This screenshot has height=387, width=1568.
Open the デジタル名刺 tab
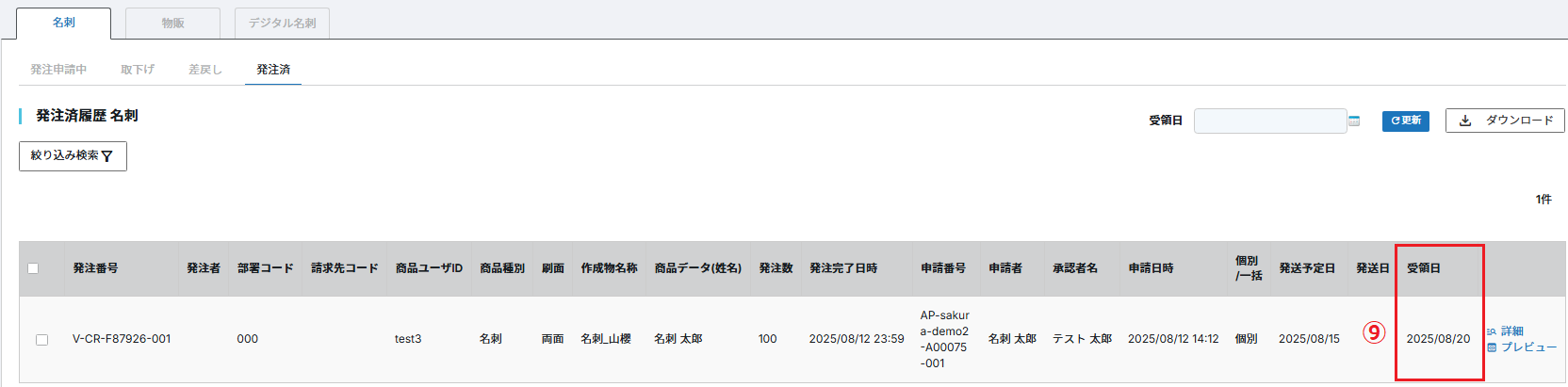[282, 23]
